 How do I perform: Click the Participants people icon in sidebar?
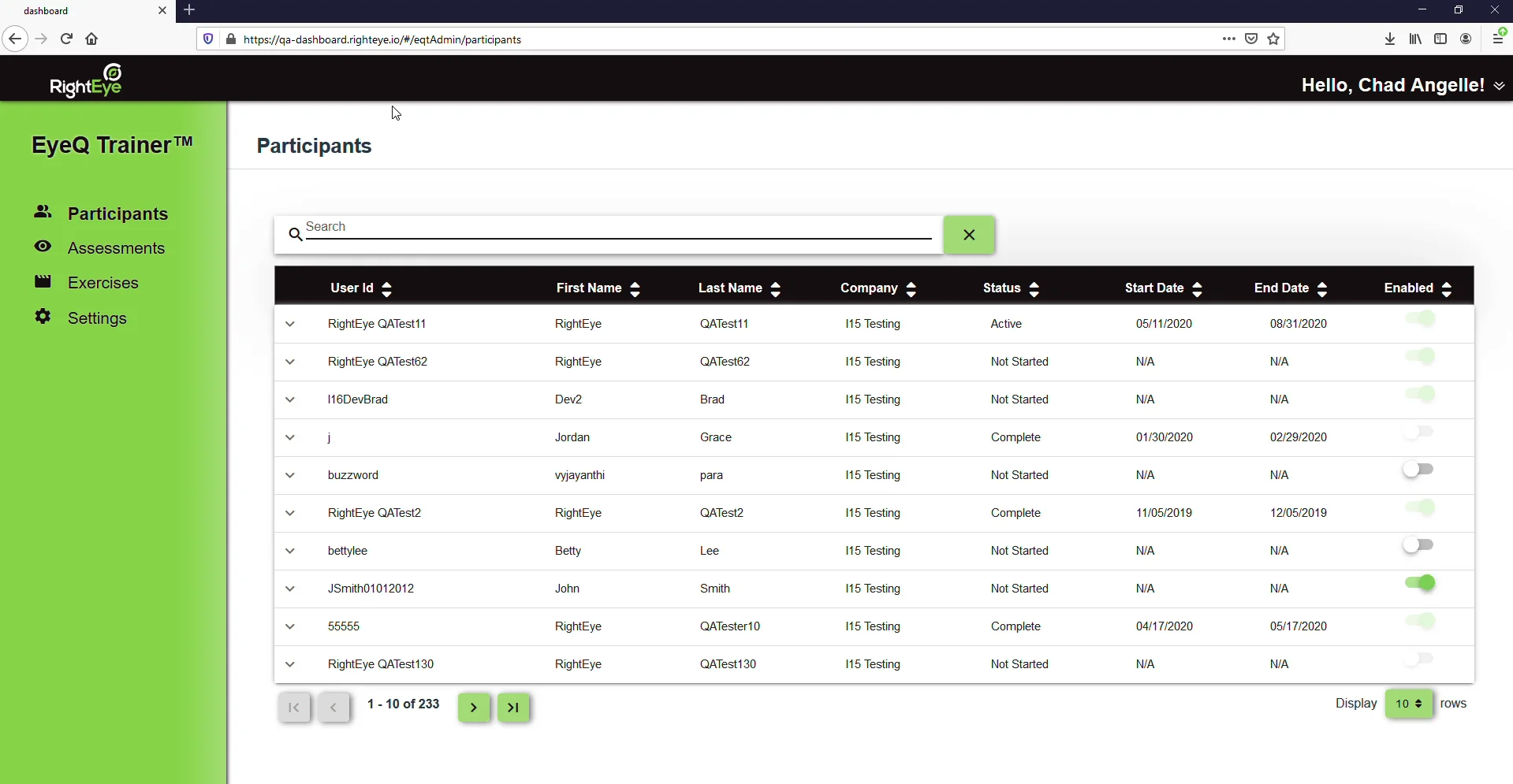coord(43,212)
